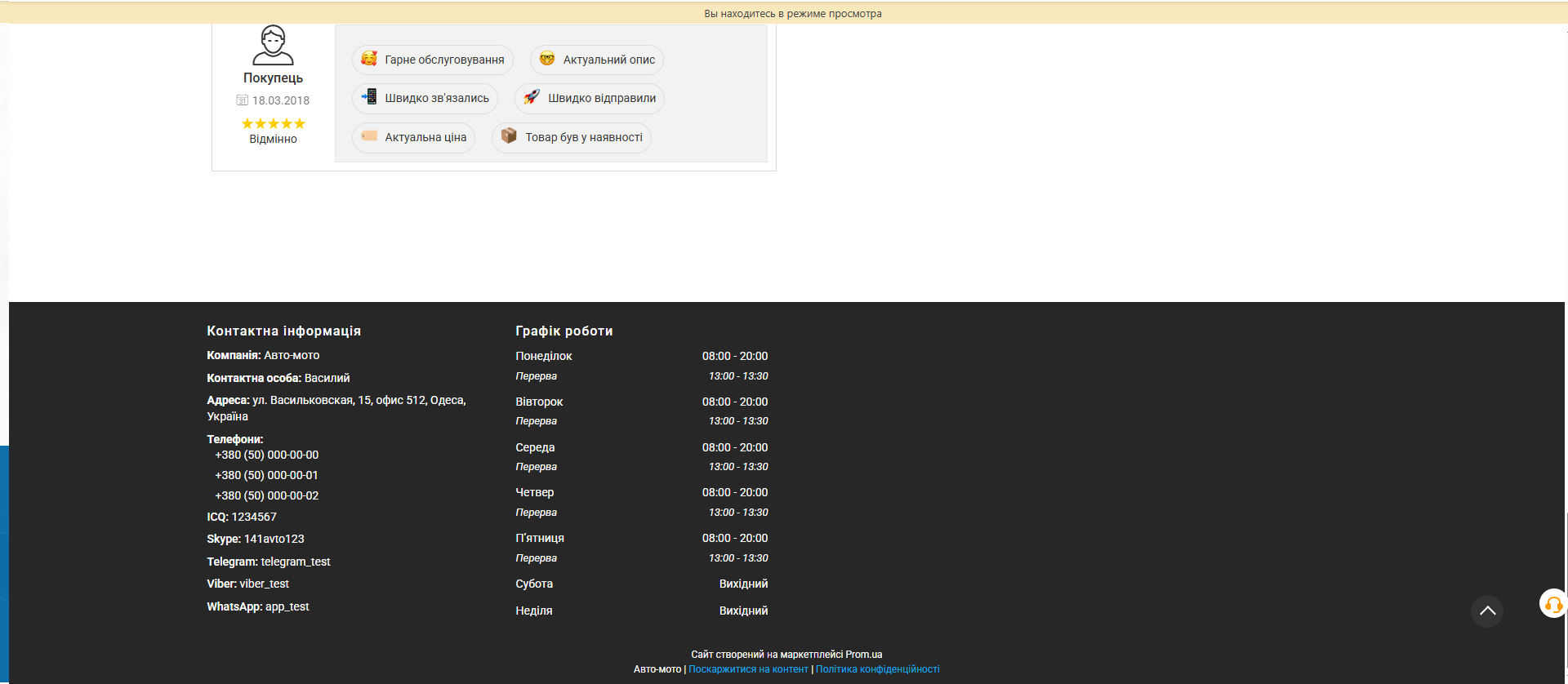Click the scroll-to-top arrow button
1568x684 pixels.
tap(1486, 611)
